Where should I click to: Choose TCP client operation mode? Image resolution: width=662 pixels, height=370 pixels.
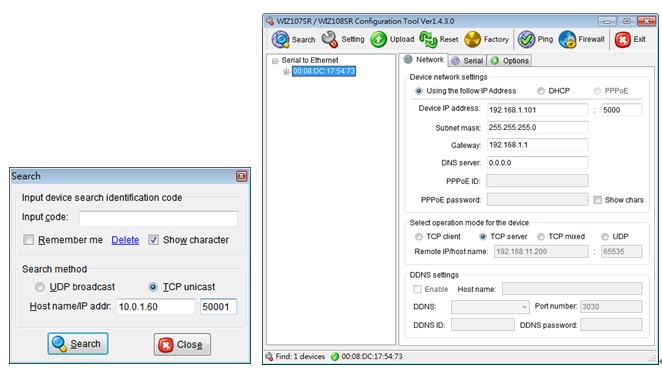coord(418,237)
